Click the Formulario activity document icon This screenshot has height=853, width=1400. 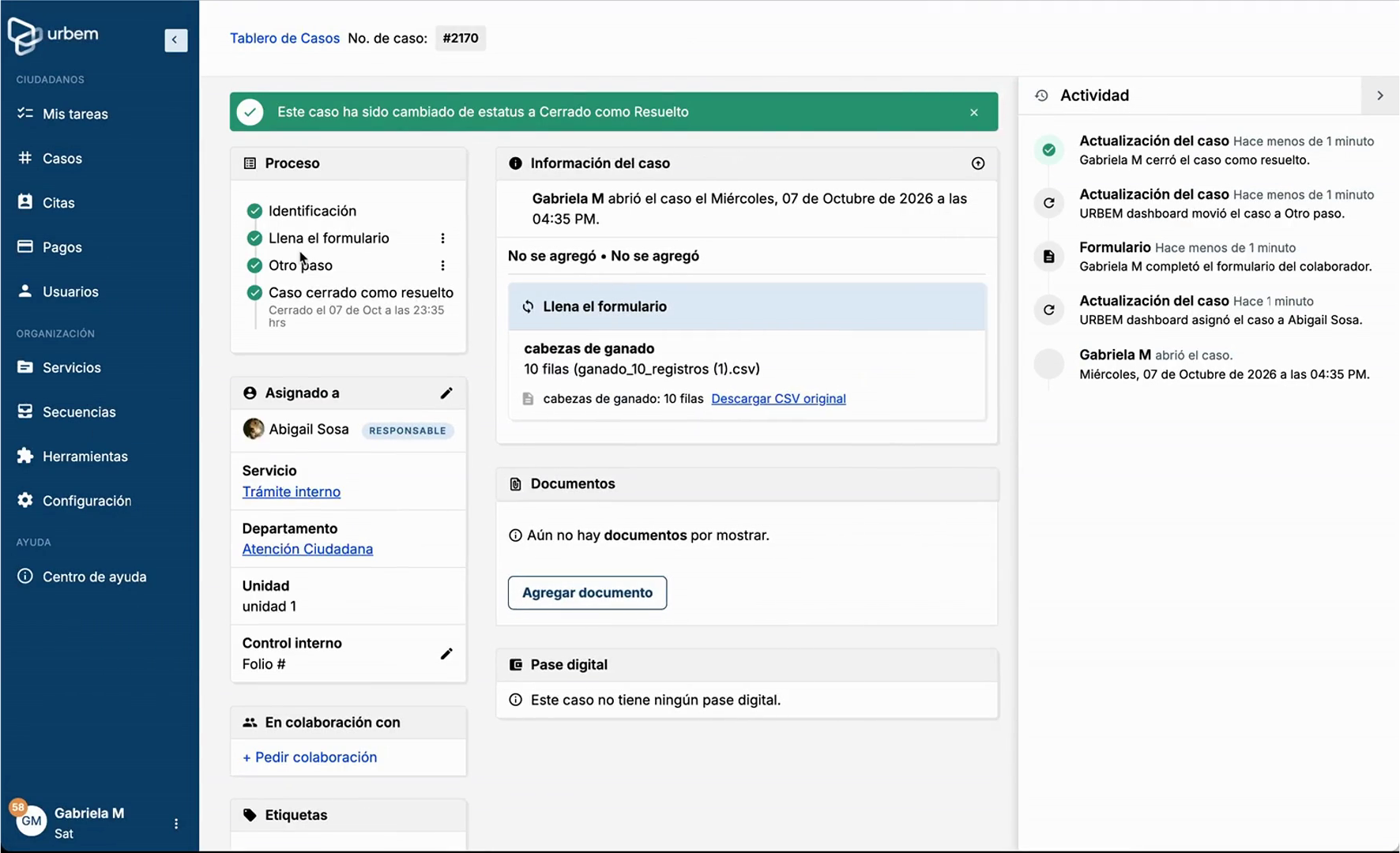(1048, 256)
